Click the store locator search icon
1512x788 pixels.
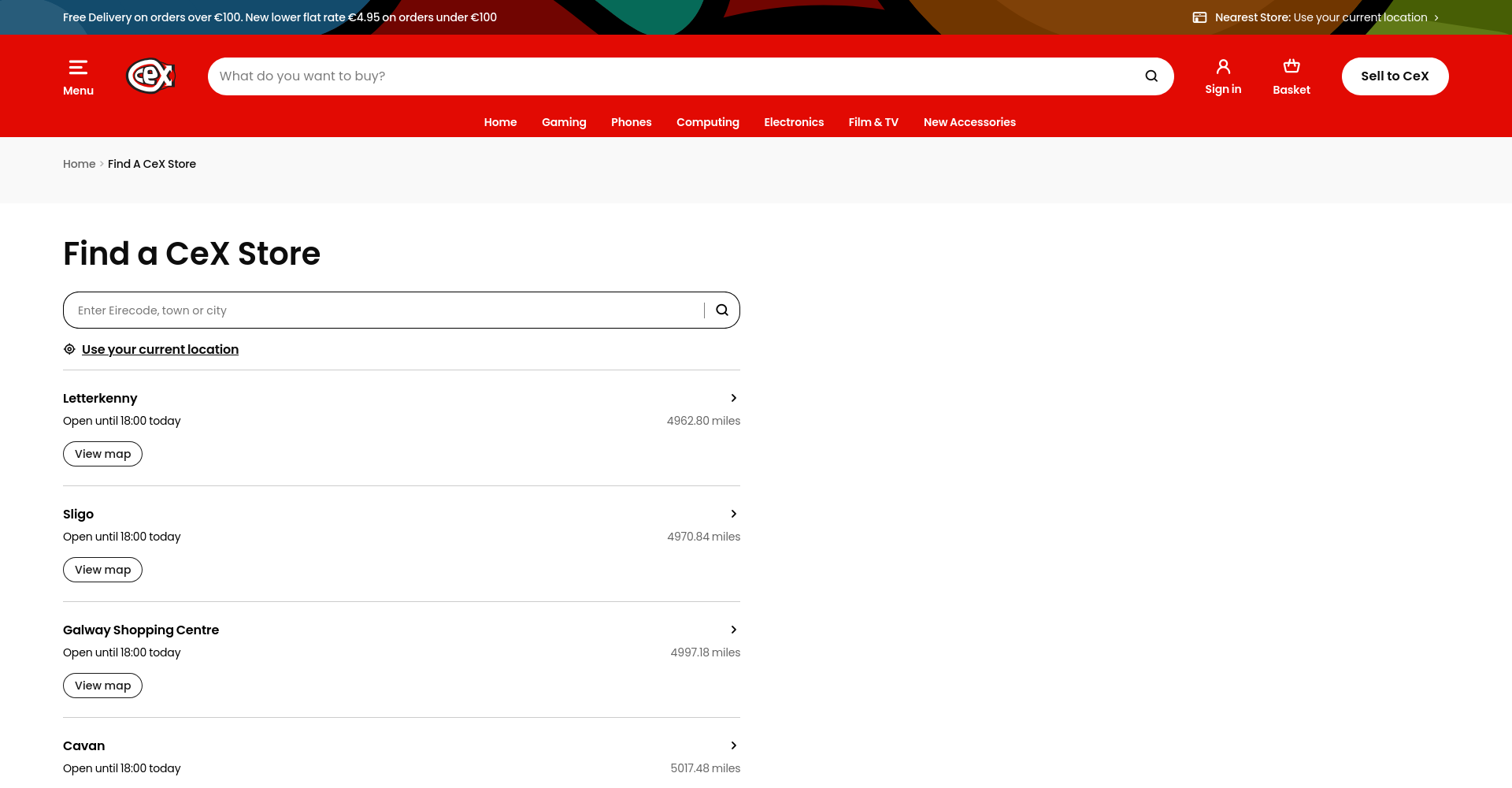(x=722, y=310)
